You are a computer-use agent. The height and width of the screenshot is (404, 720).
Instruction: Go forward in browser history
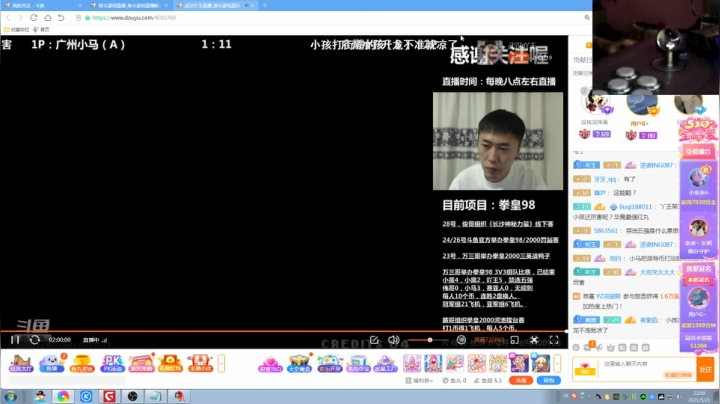coord(20,17)
